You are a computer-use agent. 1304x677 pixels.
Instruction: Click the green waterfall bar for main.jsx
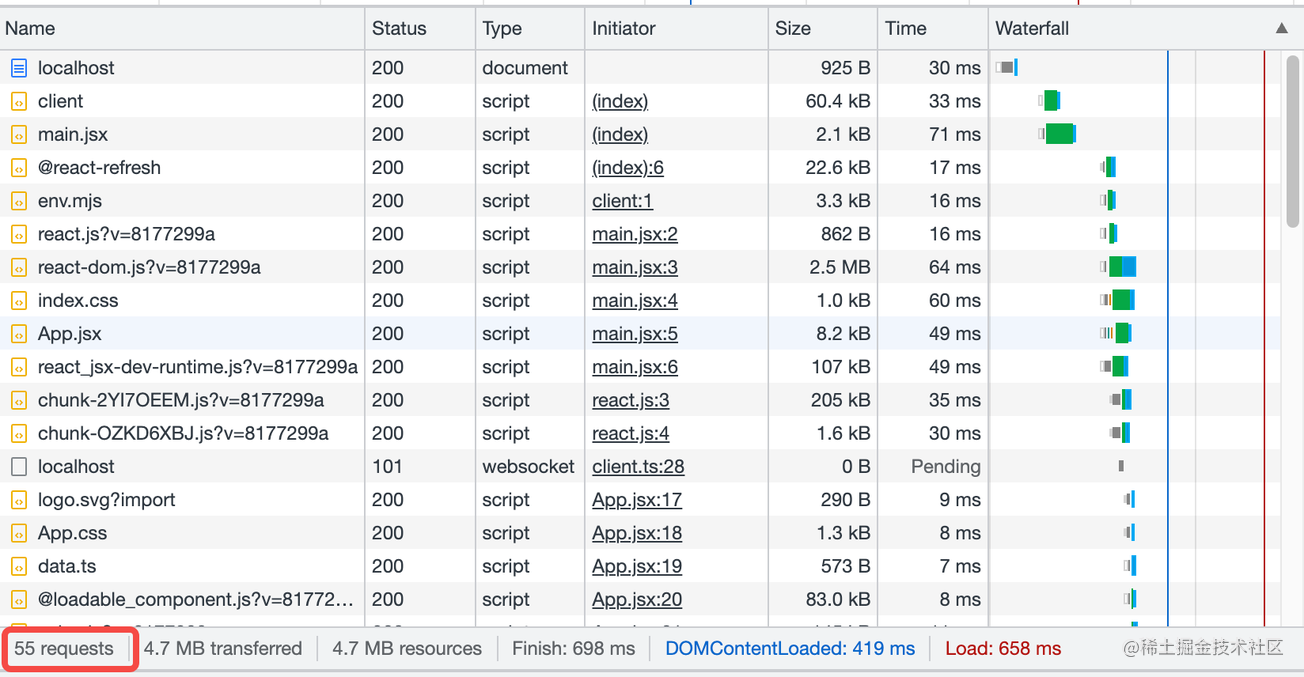pyautogui.click(x=1059, y=134)
